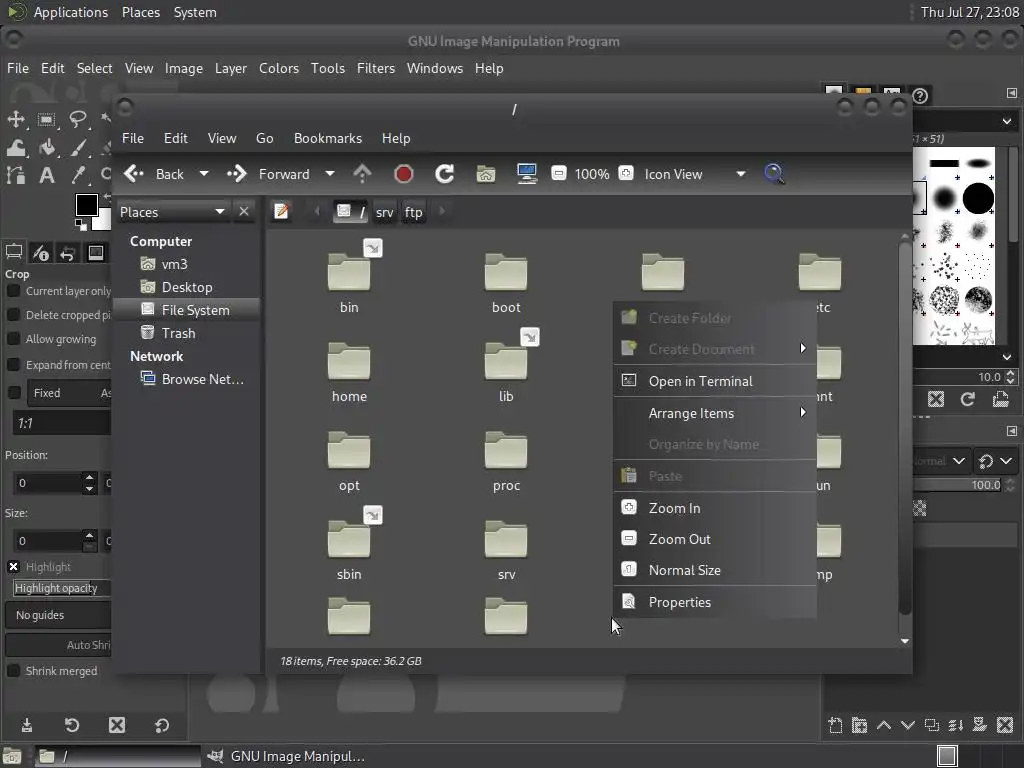
Task: Click the Search magnifier icon
Action: [774, 174]
